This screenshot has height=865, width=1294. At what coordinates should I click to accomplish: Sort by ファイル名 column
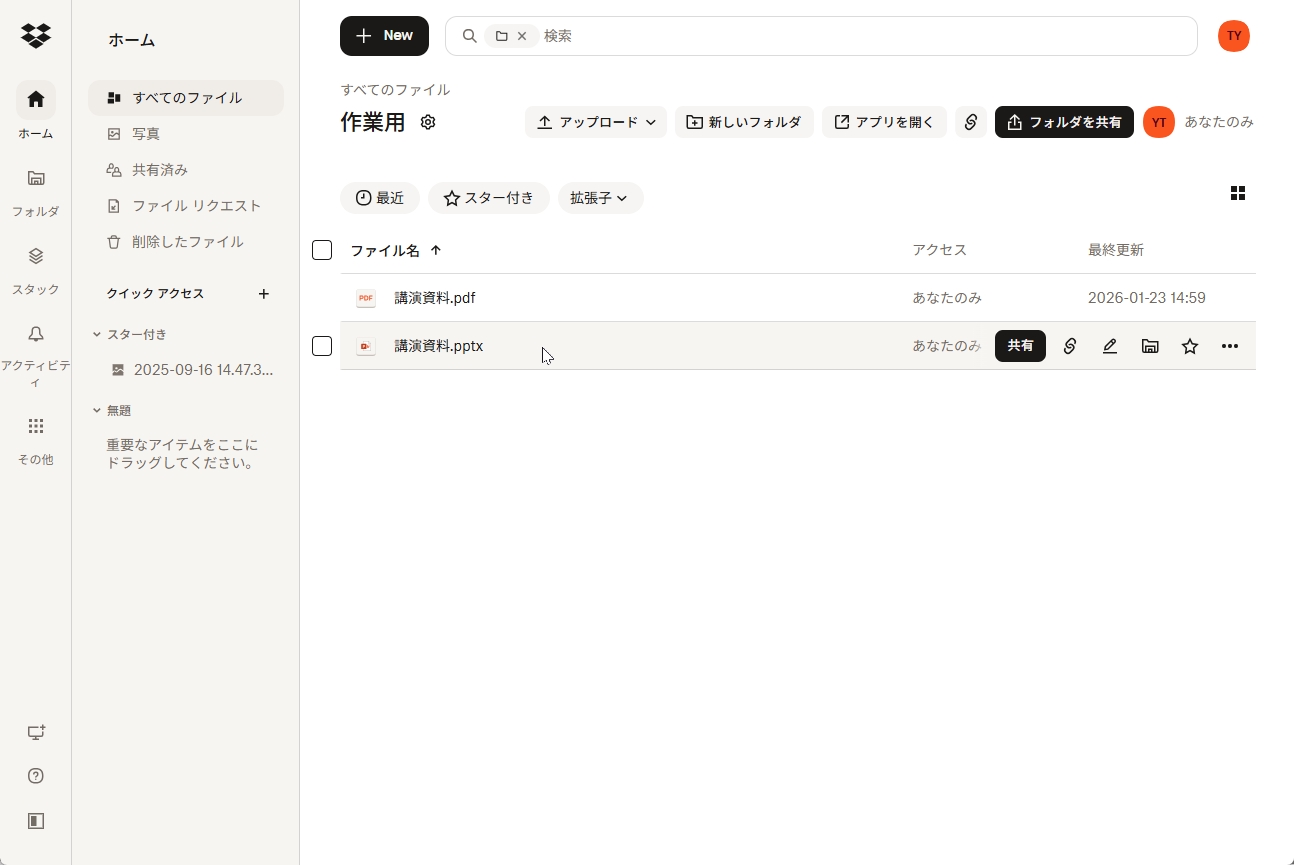tap(396, 250)
